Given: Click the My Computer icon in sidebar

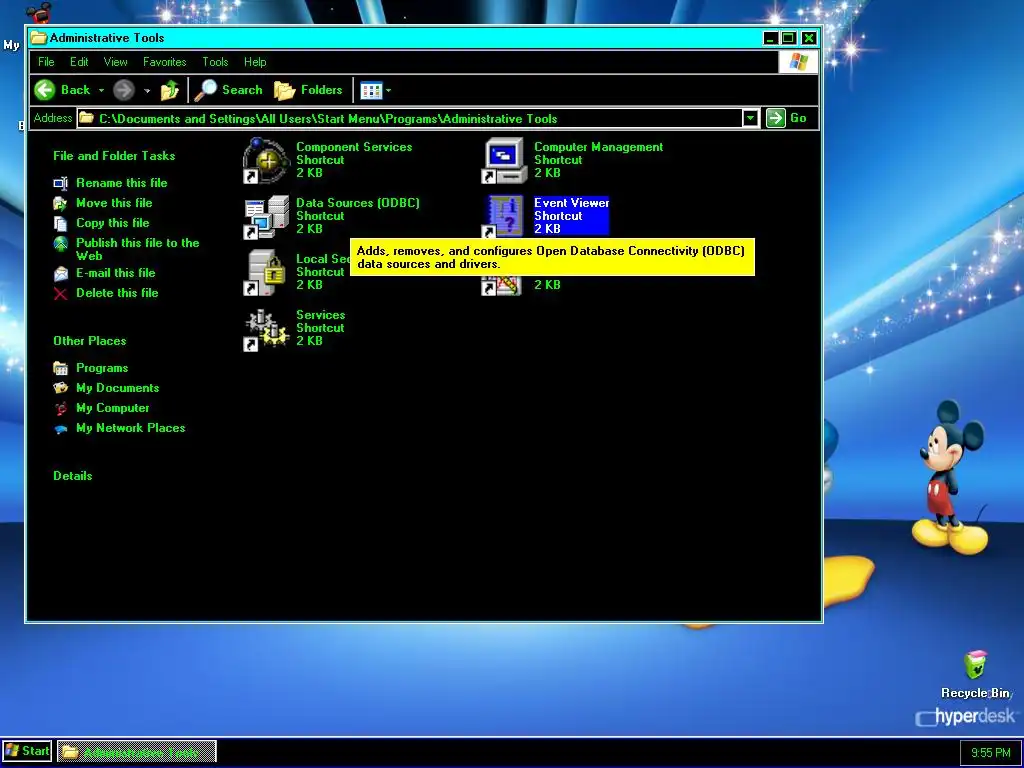Looking at the screenshot, I should (x=60, y=409).
